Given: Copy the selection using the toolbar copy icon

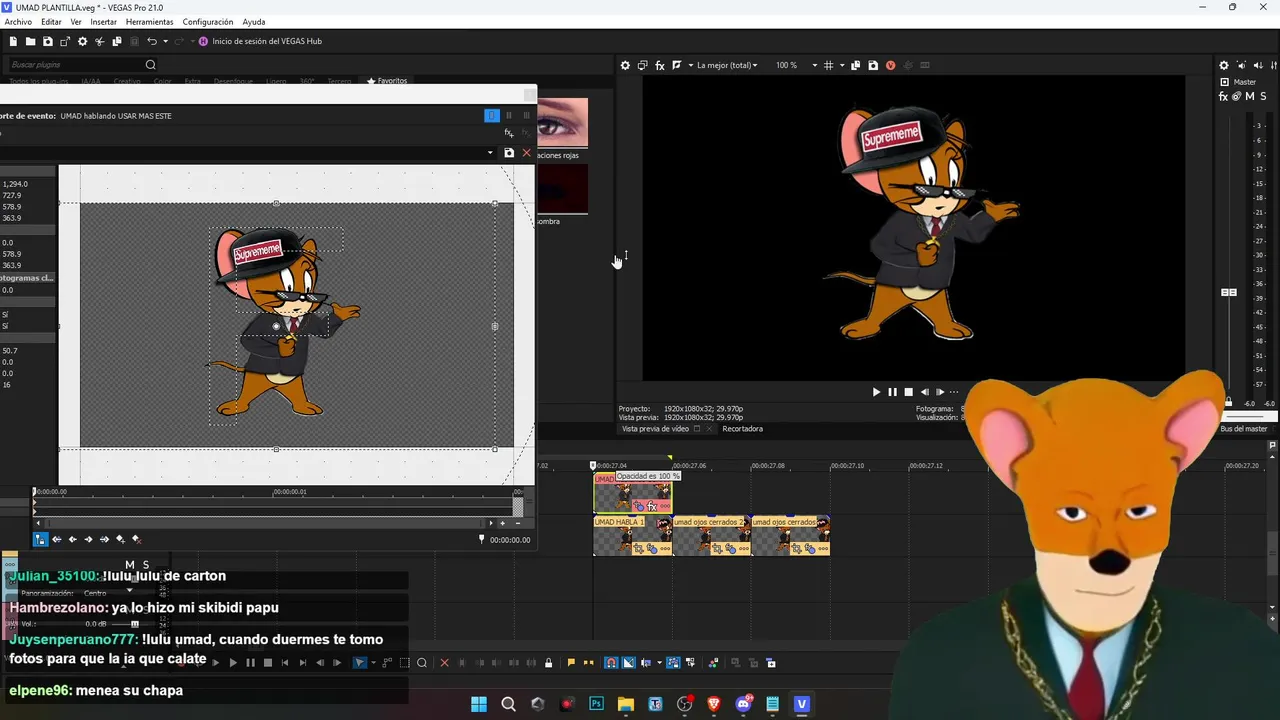Looking at the screenshot, I should (117, 41).
